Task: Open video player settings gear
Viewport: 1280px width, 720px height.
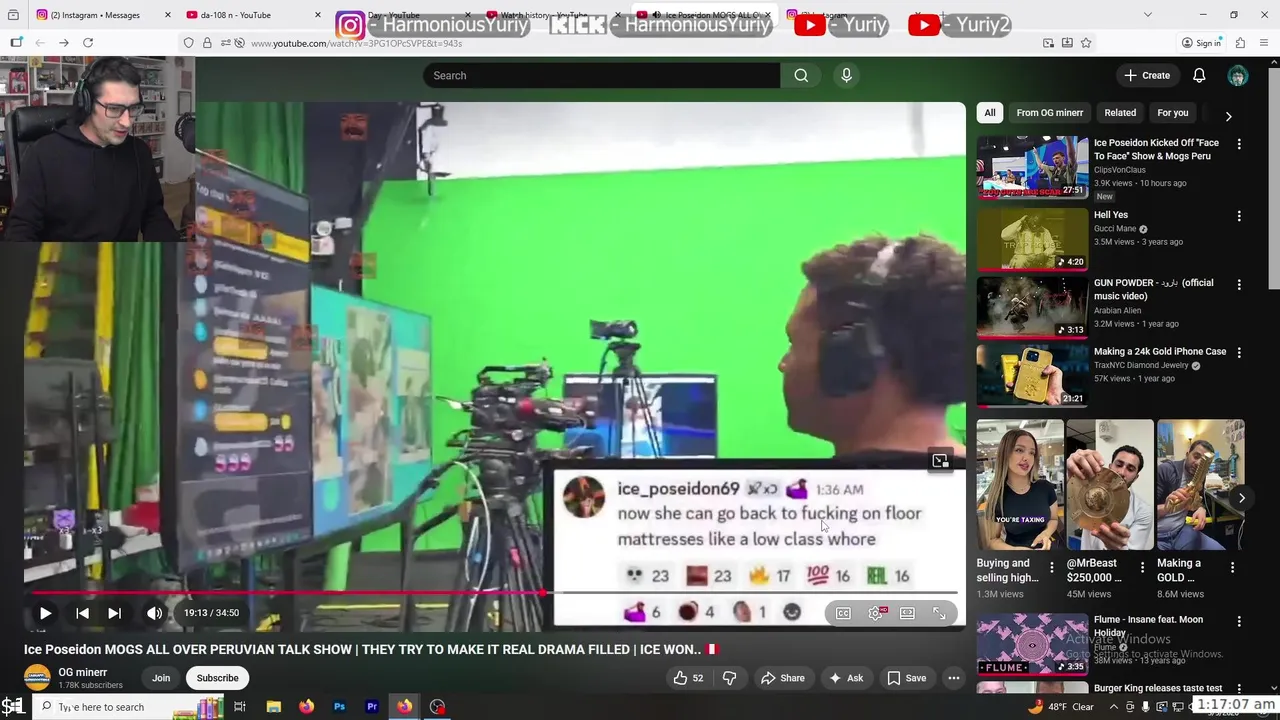Action: 875,613
